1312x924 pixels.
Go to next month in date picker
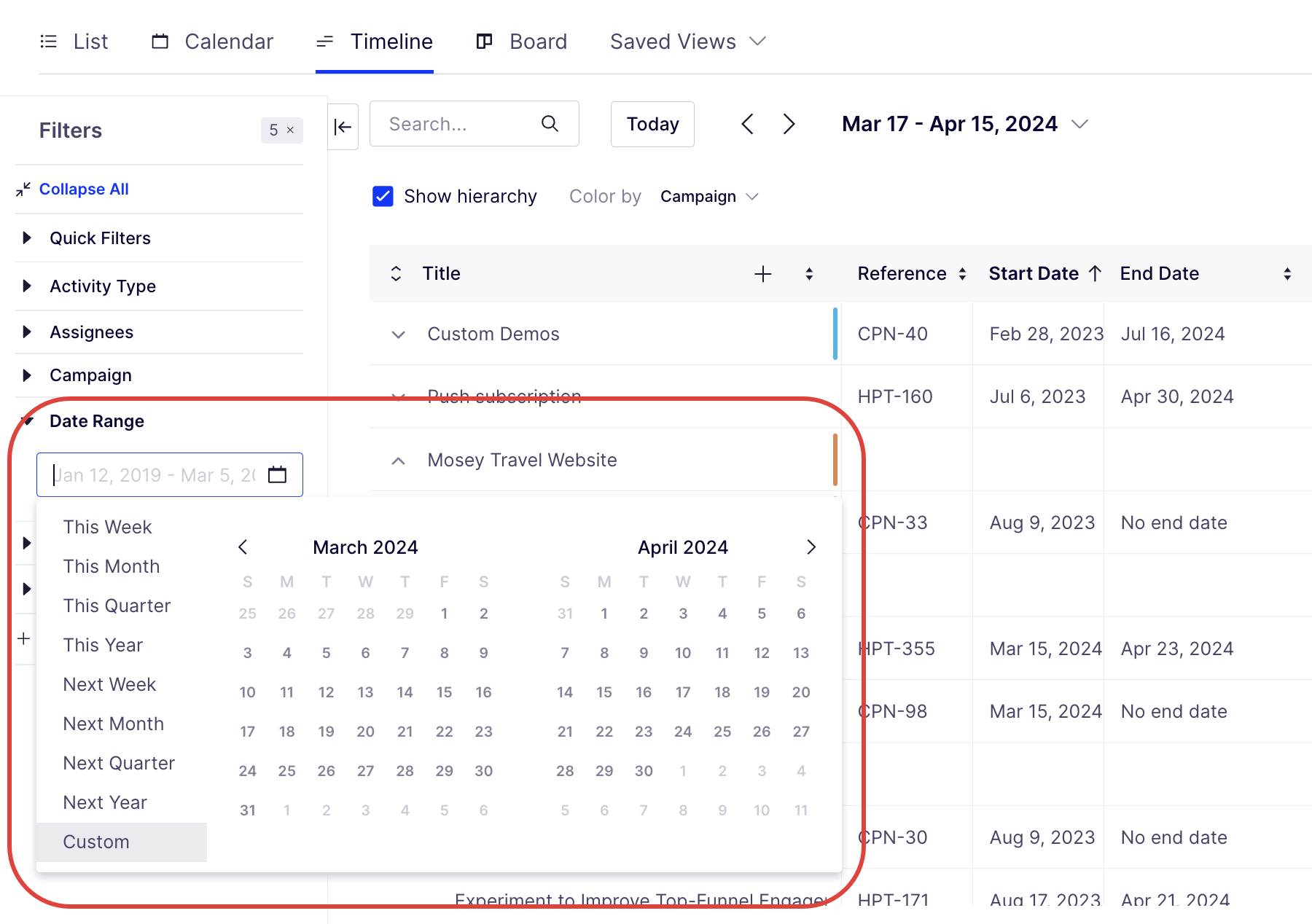(811, 547)
